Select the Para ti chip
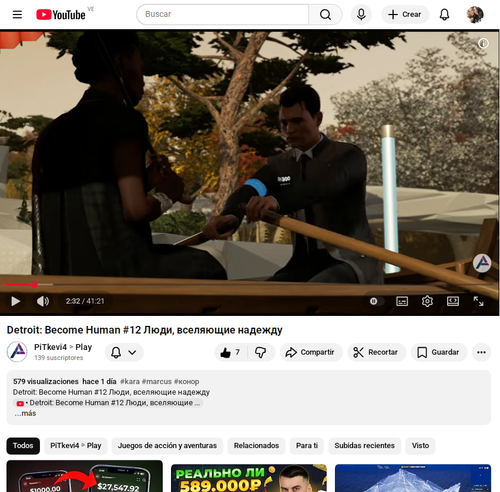The image size is (500, 492). point(307,446)
